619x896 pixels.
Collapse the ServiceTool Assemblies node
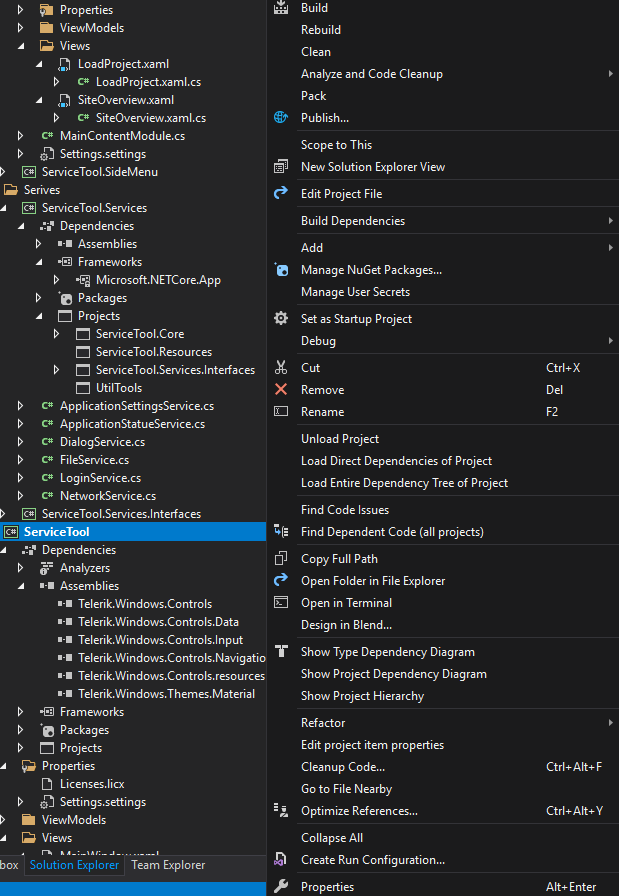21,586
